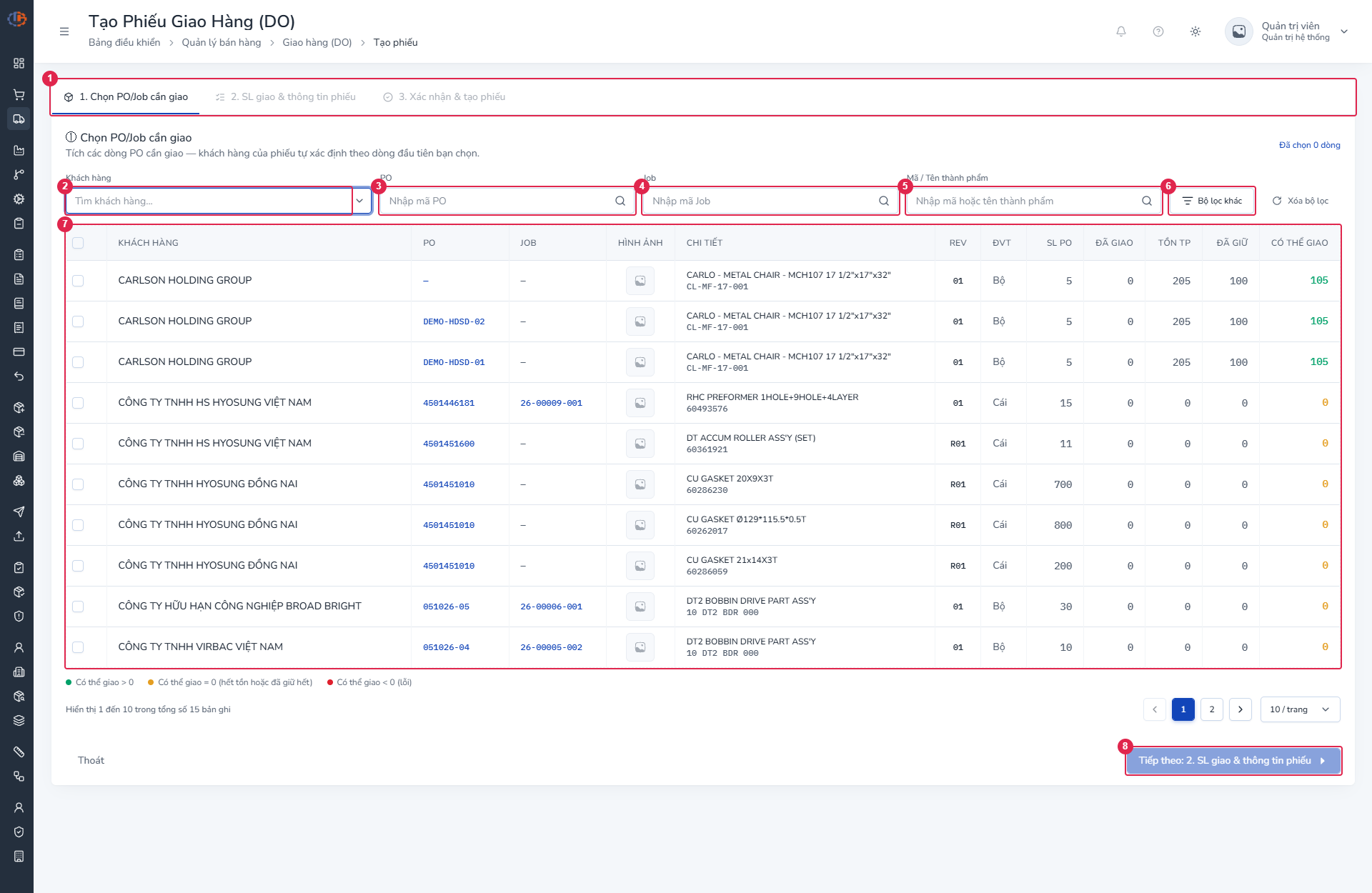Image resolution: width=1372 pixels, height=893 pixels.
Task: Click the search icon in Job field
Action: (884, 201)
